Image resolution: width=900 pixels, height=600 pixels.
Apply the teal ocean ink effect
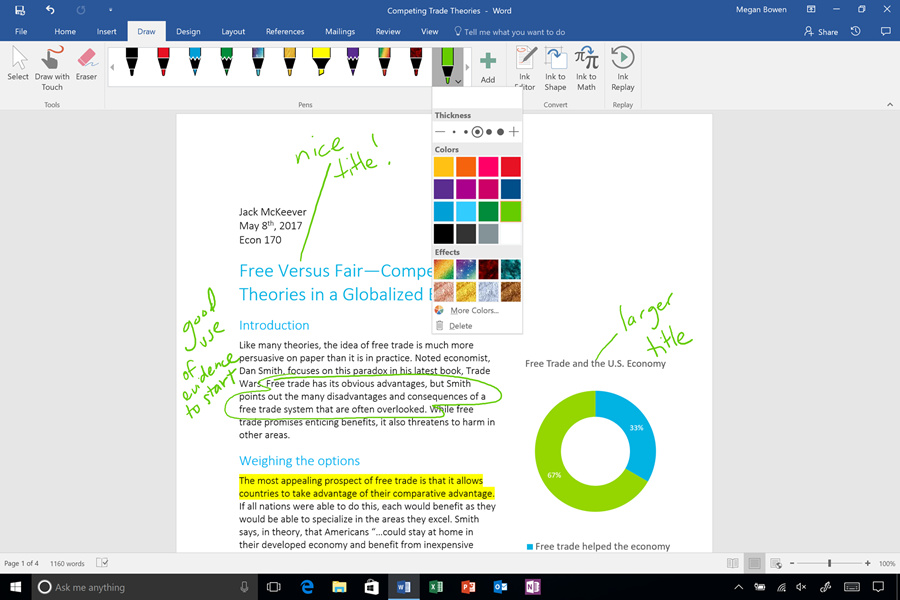pos(511,269)
